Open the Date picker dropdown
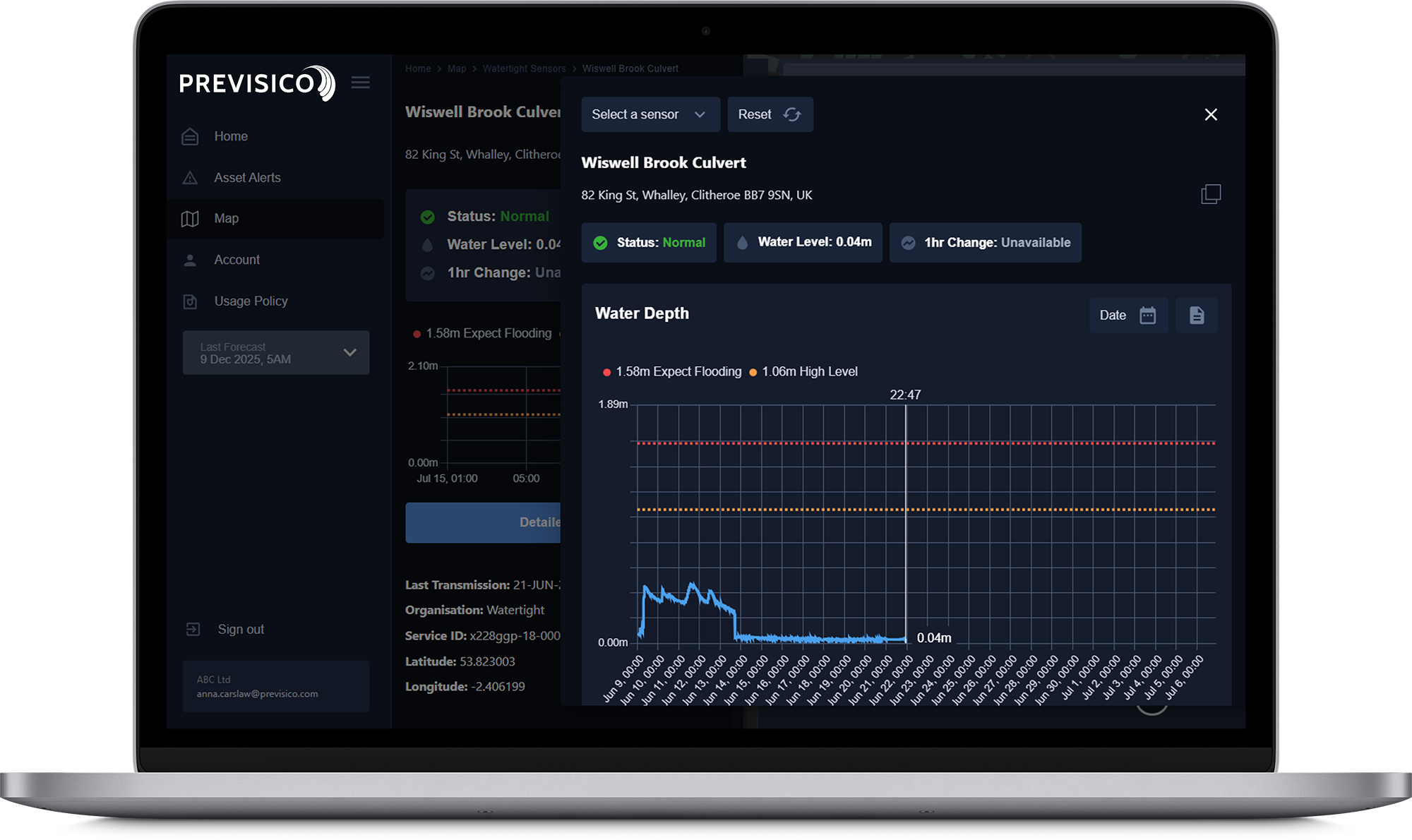 [x=1128, y=315]
